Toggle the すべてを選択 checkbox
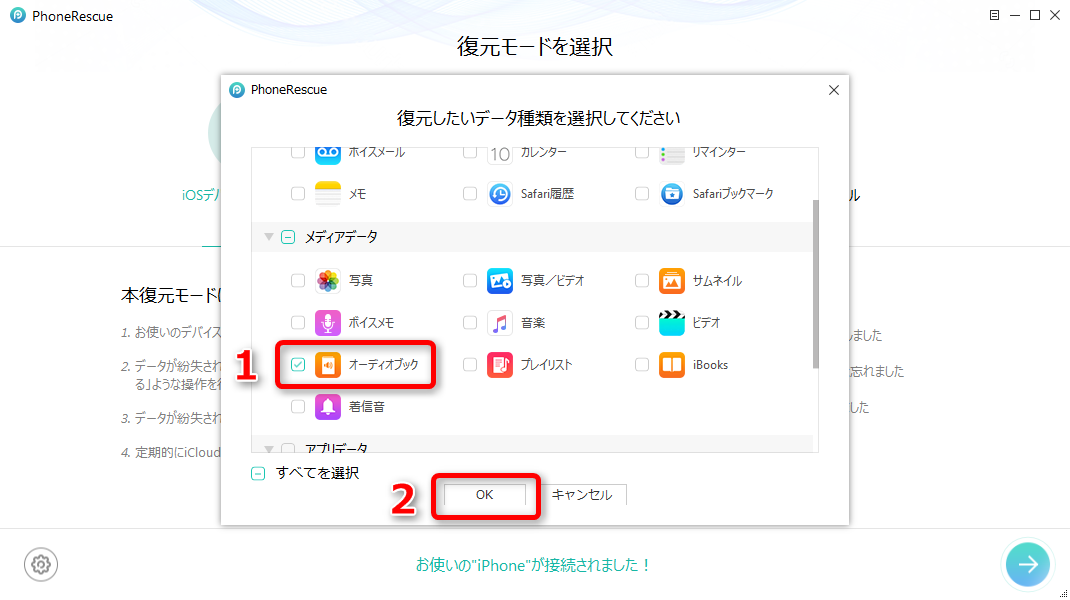Screen dimensions: 1070x600 (x=258, y=474)
